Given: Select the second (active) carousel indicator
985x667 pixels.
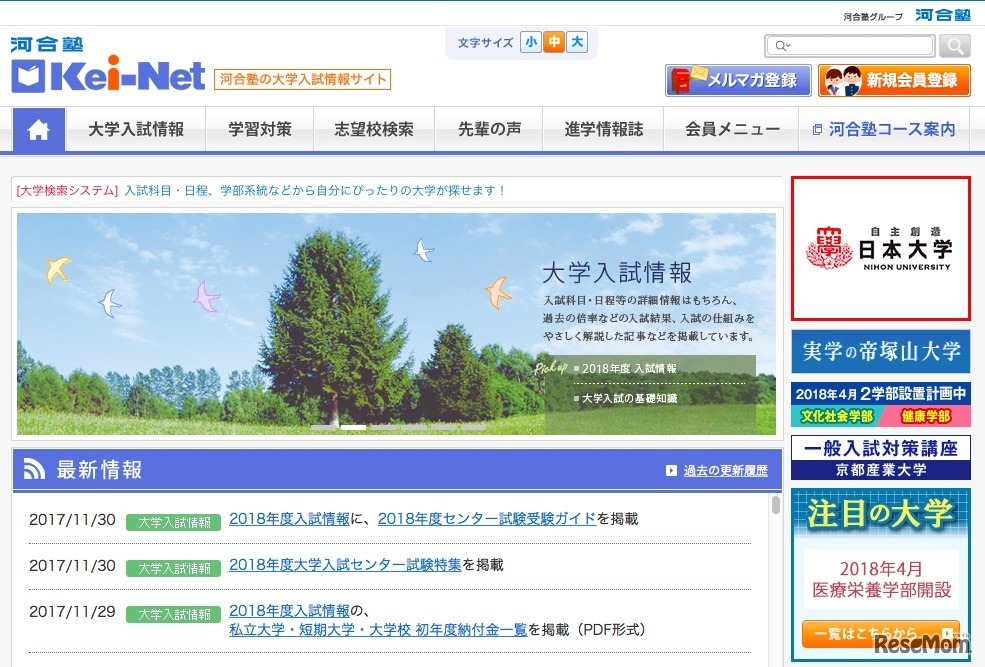Looking at the screenshot, I should point(353,427).
